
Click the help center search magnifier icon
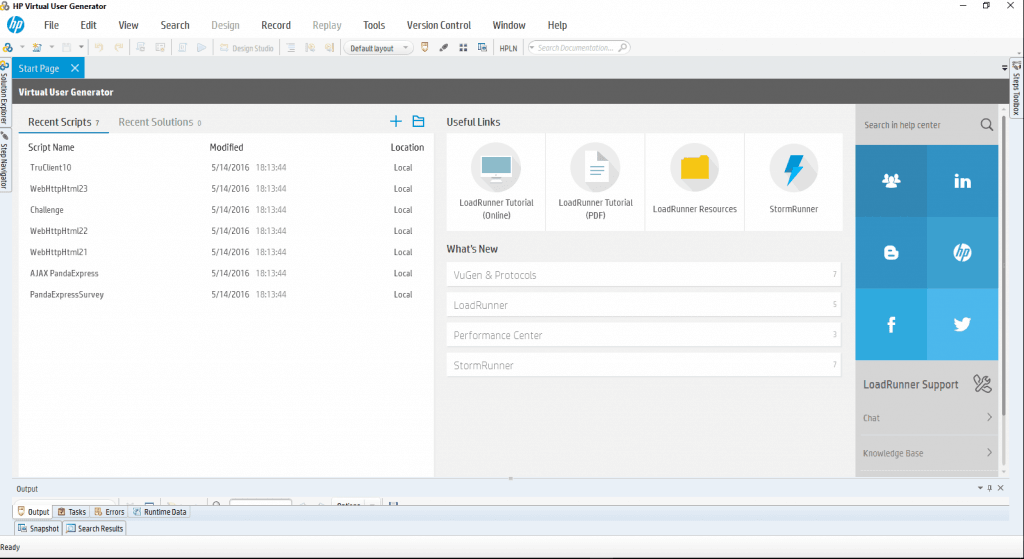click(986, 124)
